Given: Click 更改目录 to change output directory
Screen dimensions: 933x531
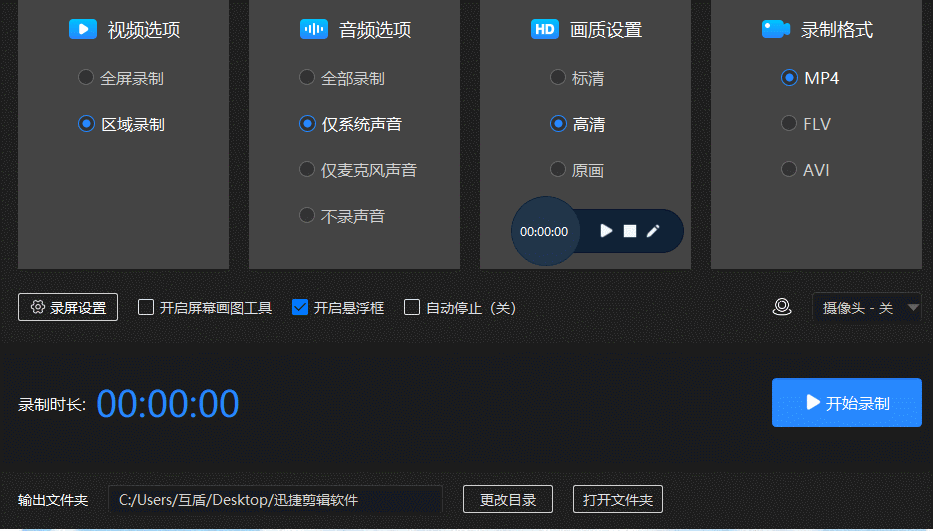Looking at the screenshot, I should click(508, 499).
